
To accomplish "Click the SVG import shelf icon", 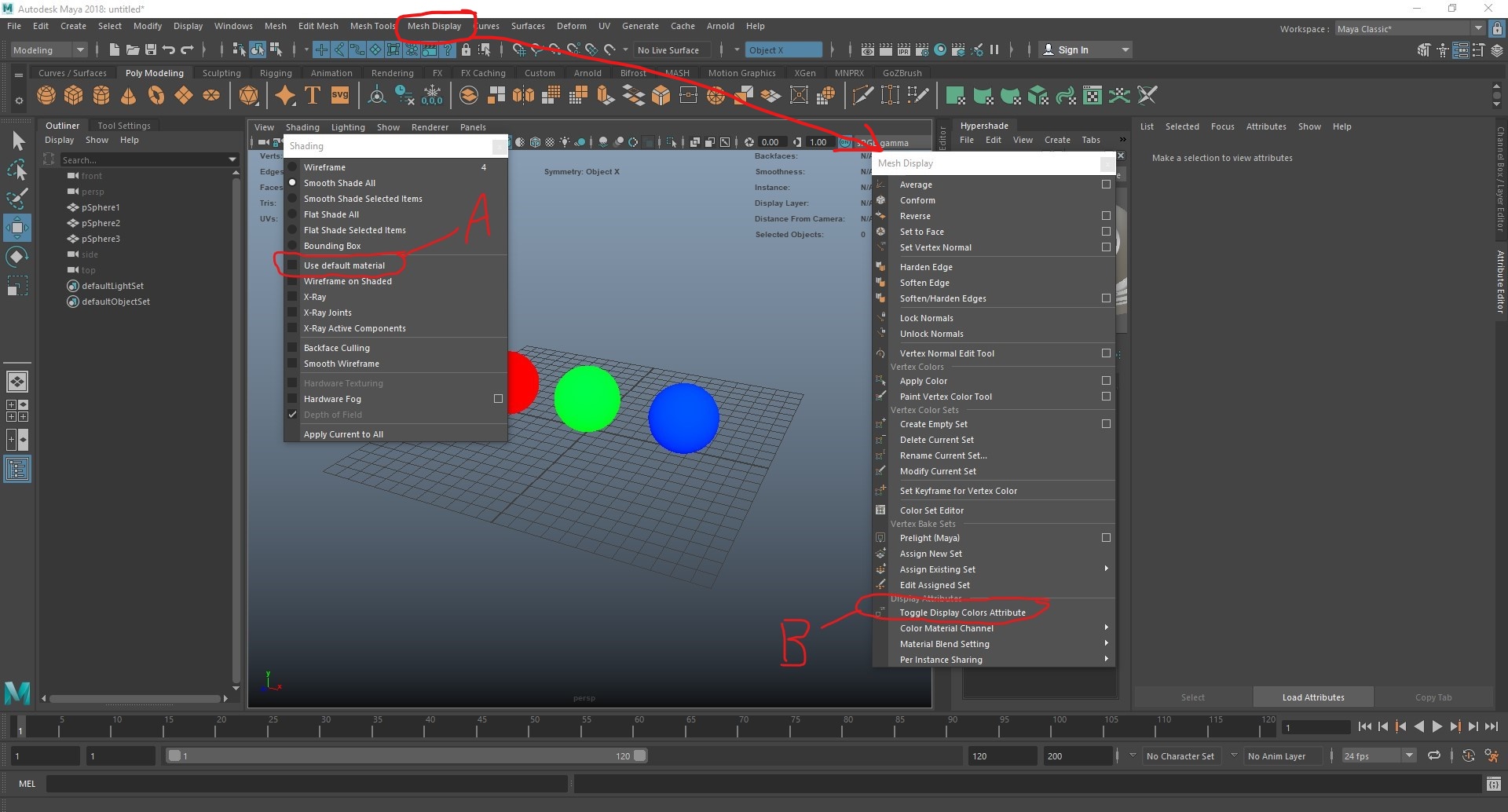I will (340, 96).
